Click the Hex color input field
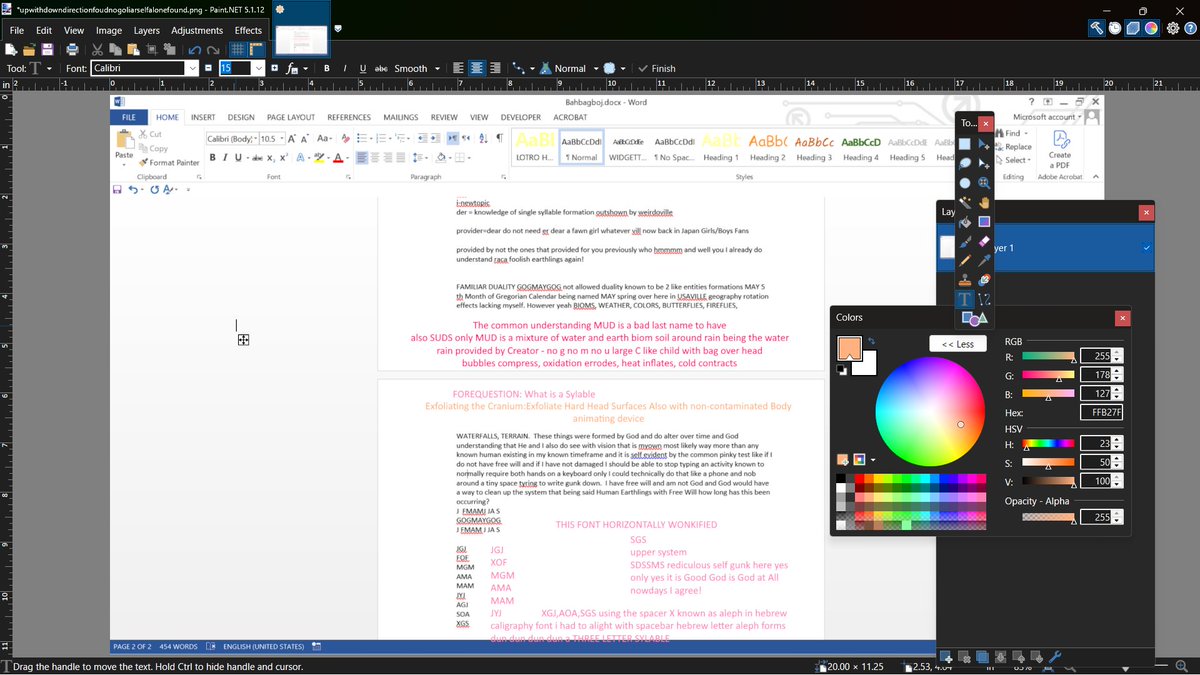1200x675 pixels. pyautogui.click(x=1102, y=412)
